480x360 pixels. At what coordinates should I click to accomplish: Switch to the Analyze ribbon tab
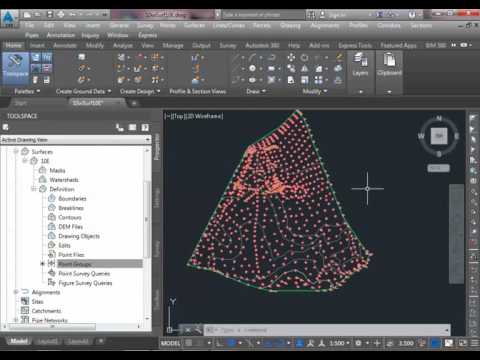click(x=123, y=45)
